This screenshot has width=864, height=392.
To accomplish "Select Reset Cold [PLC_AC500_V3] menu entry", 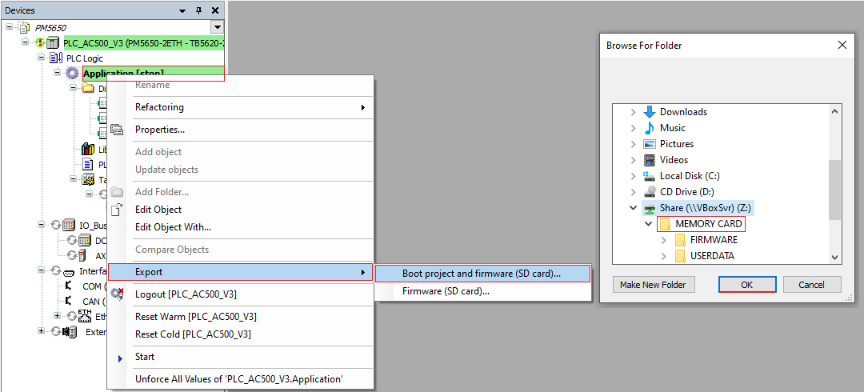I will 196,334.
